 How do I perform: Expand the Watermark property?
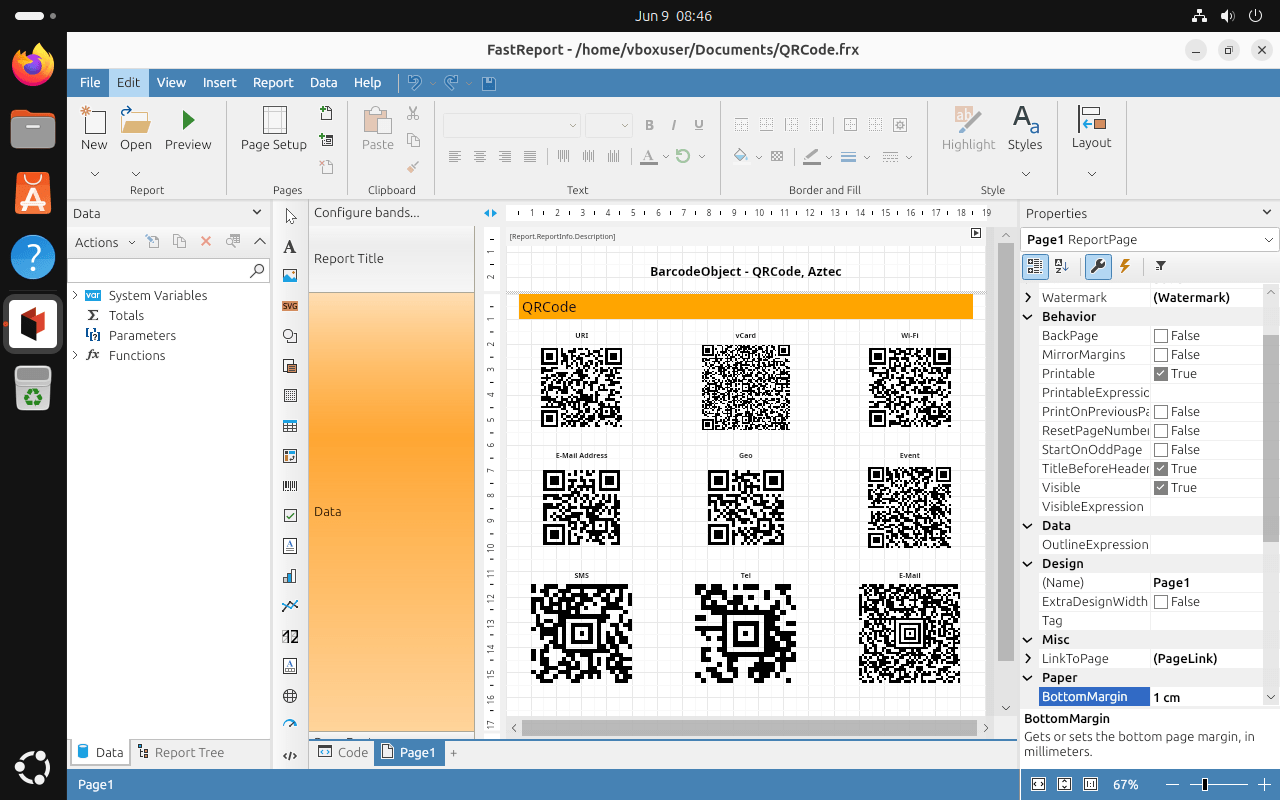click(1029, 298)
